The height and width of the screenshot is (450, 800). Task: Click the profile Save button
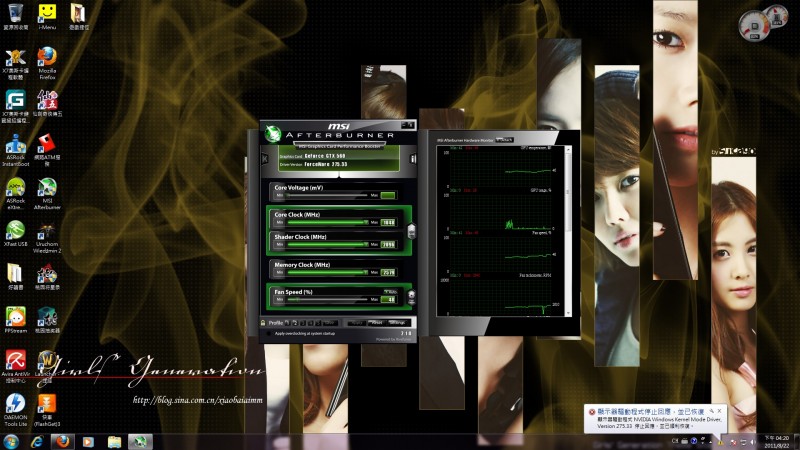tap(330, 323)
